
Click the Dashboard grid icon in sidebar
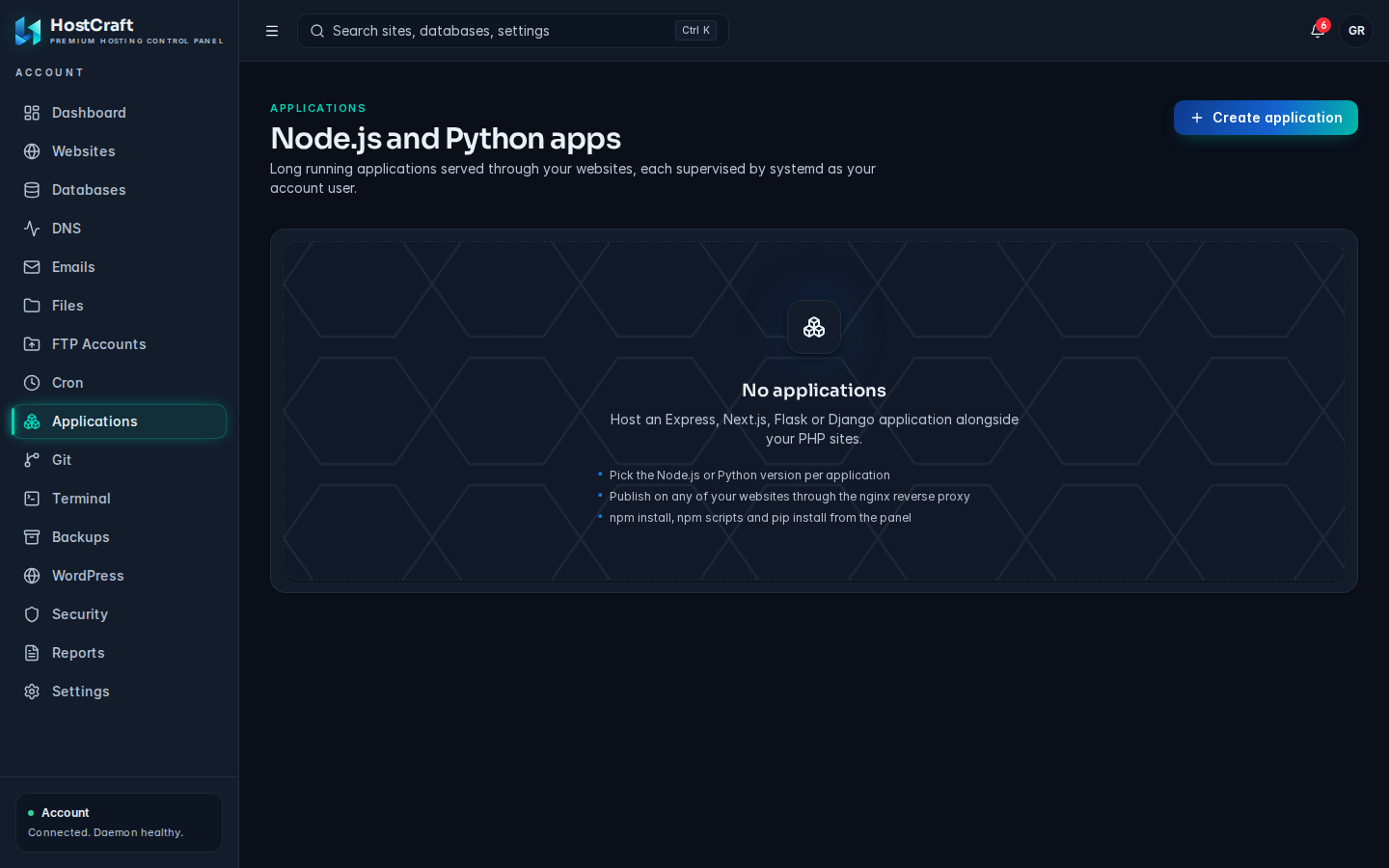pos(32,113)
